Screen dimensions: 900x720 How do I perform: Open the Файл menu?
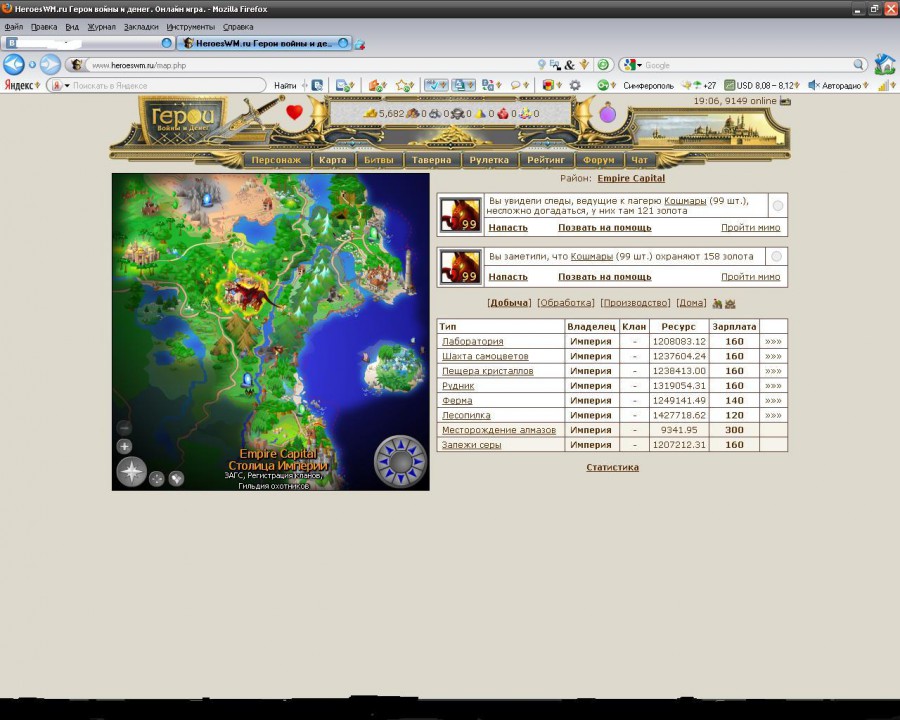14,27
